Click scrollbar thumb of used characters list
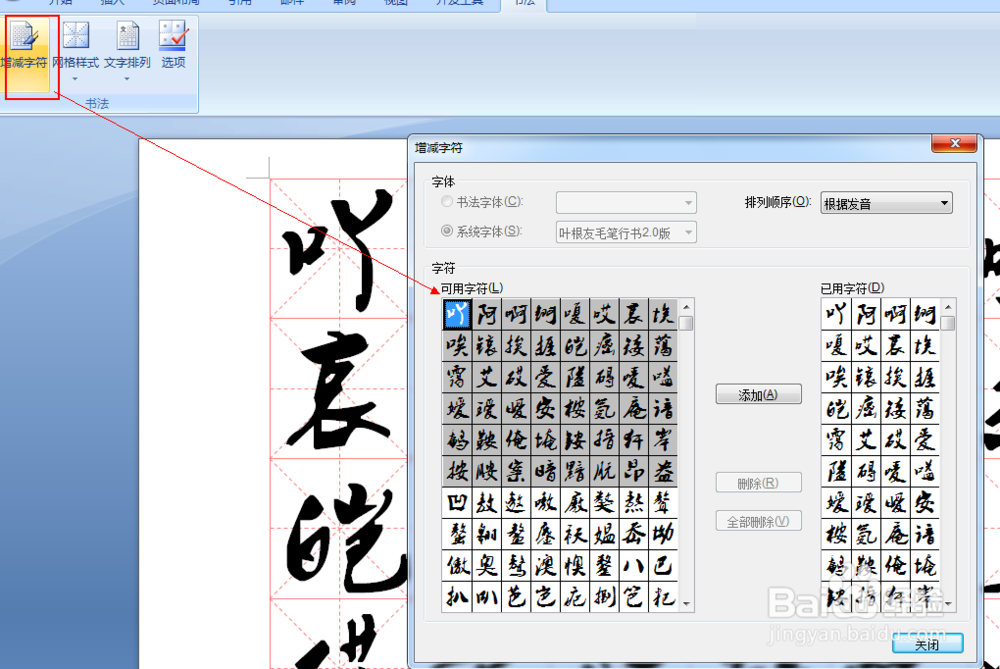 point(948,323)
